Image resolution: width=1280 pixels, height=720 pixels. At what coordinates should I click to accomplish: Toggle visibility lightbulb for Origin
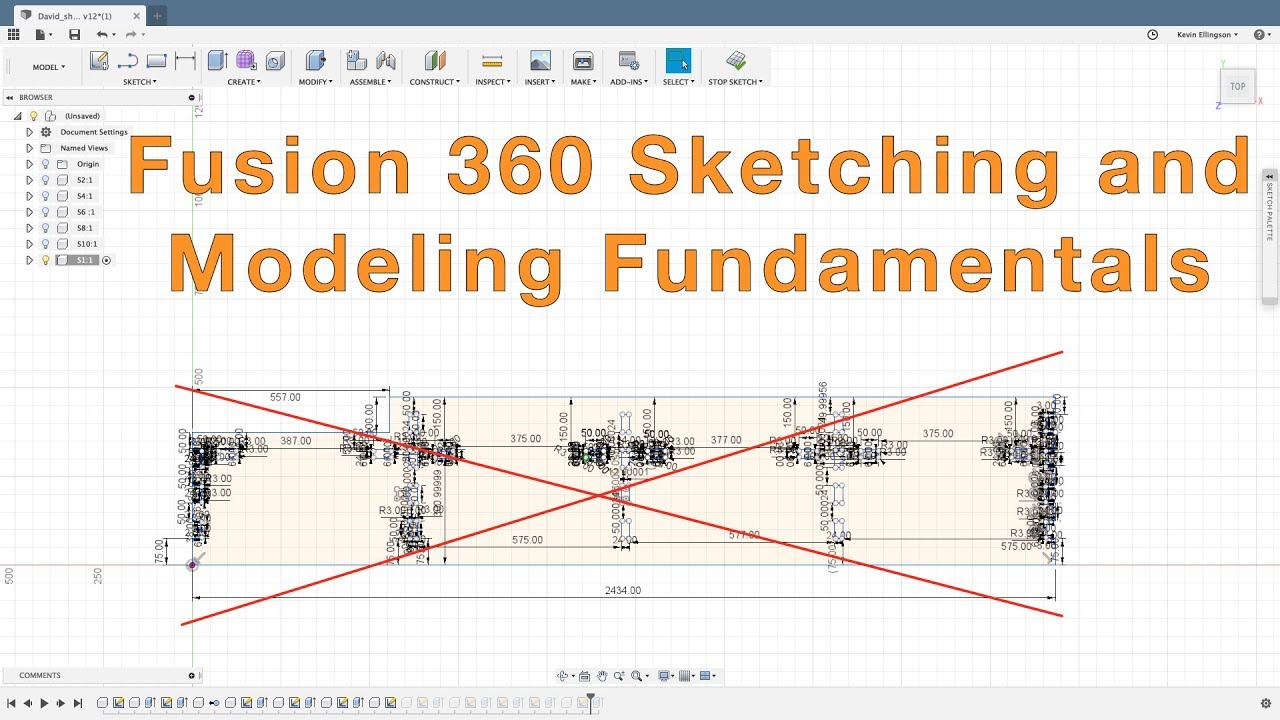point(45,164)
